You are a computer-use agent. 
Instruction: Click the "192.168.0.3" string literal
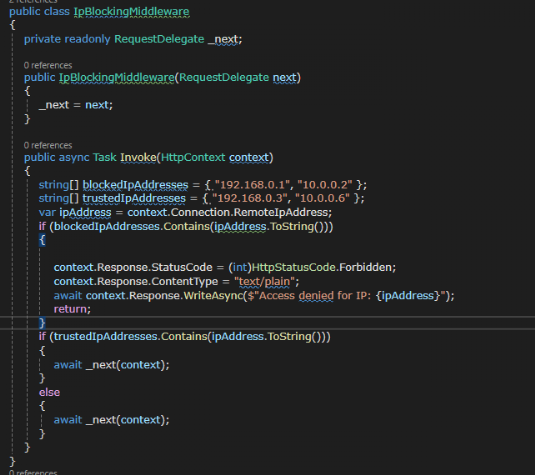(250, 198)
